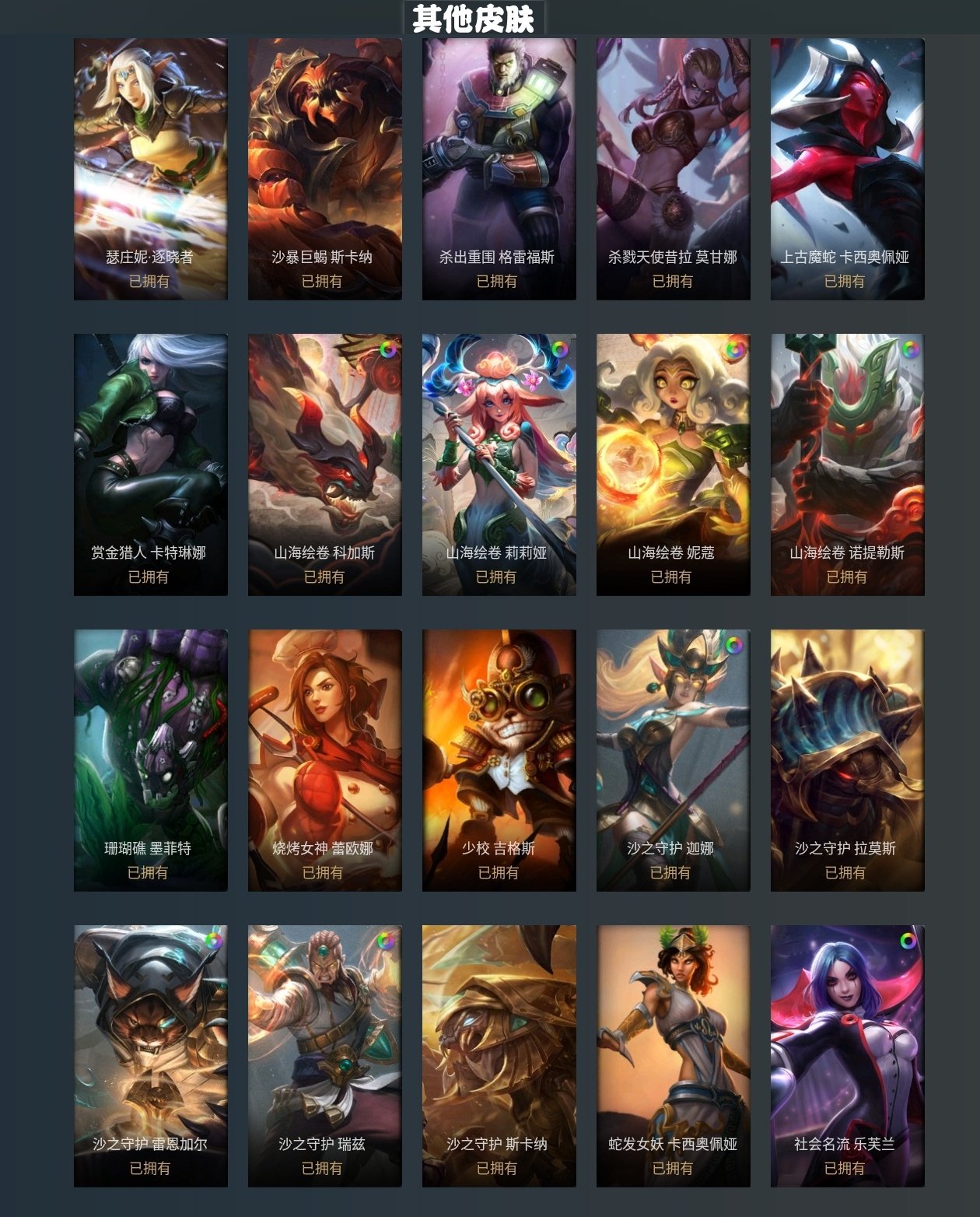Click chroma icon on 沙之守护 迦娜 card
Image resolution: width=980 pixels, height=1217 pixels.
pyautogui.click(x=734, y=645)
